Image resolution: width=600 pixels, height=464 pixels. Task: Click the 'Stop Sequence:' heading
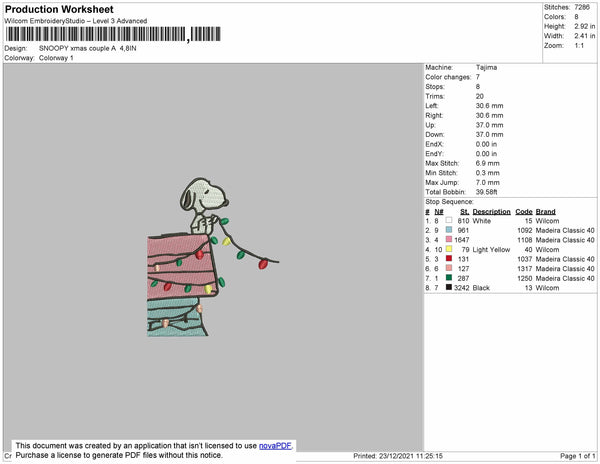(449, 202)
